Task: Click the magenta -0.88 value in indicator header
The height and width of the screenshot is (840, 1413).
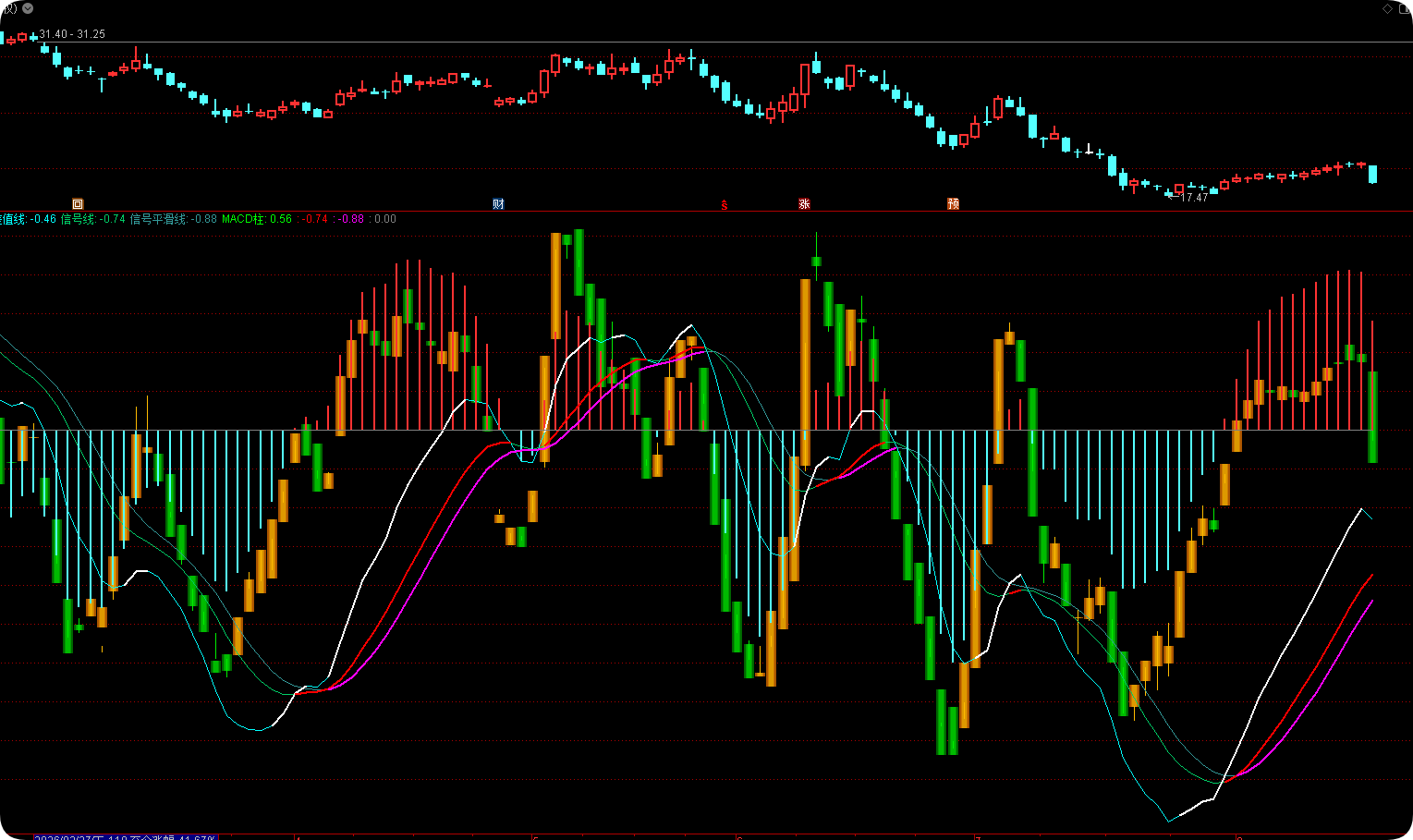Action: click(x=351, y=219)
